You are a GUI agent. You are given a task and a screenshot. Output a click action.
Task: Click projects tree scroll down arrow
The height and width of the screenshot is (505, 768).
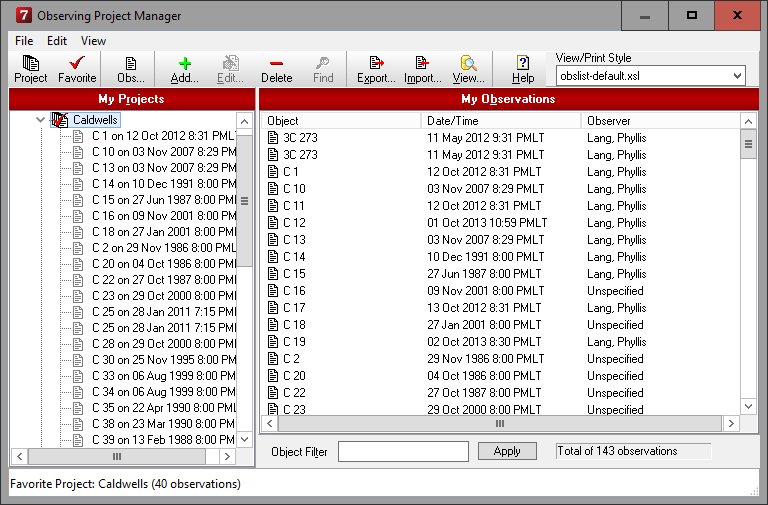[x=244, y=439]
